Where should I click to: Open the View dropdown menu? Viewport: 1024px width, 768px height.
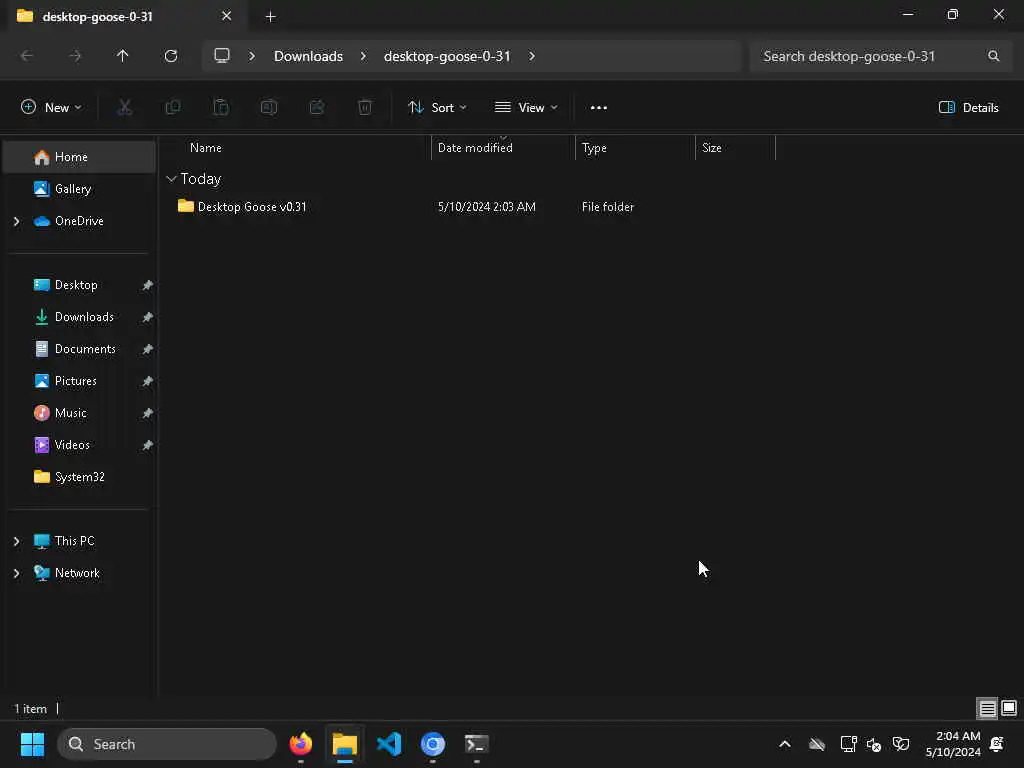526,108
